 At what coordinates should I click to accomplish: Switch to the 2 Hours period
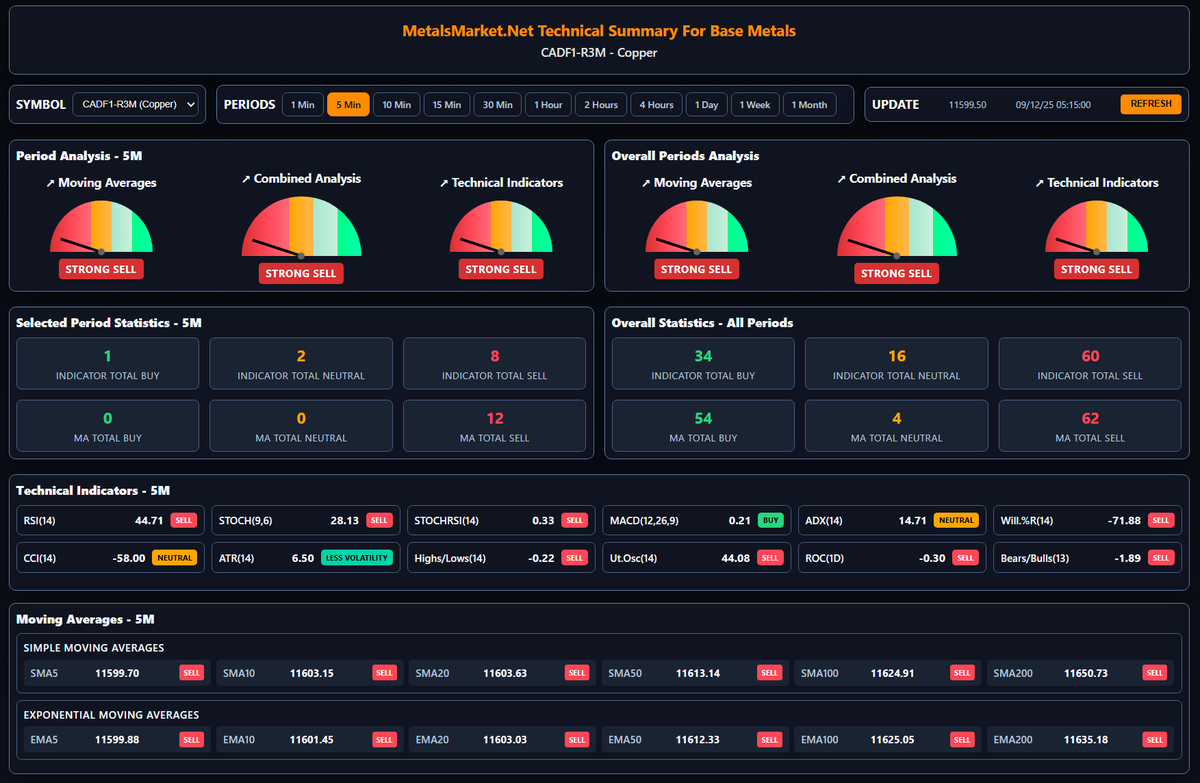(601, 104)
